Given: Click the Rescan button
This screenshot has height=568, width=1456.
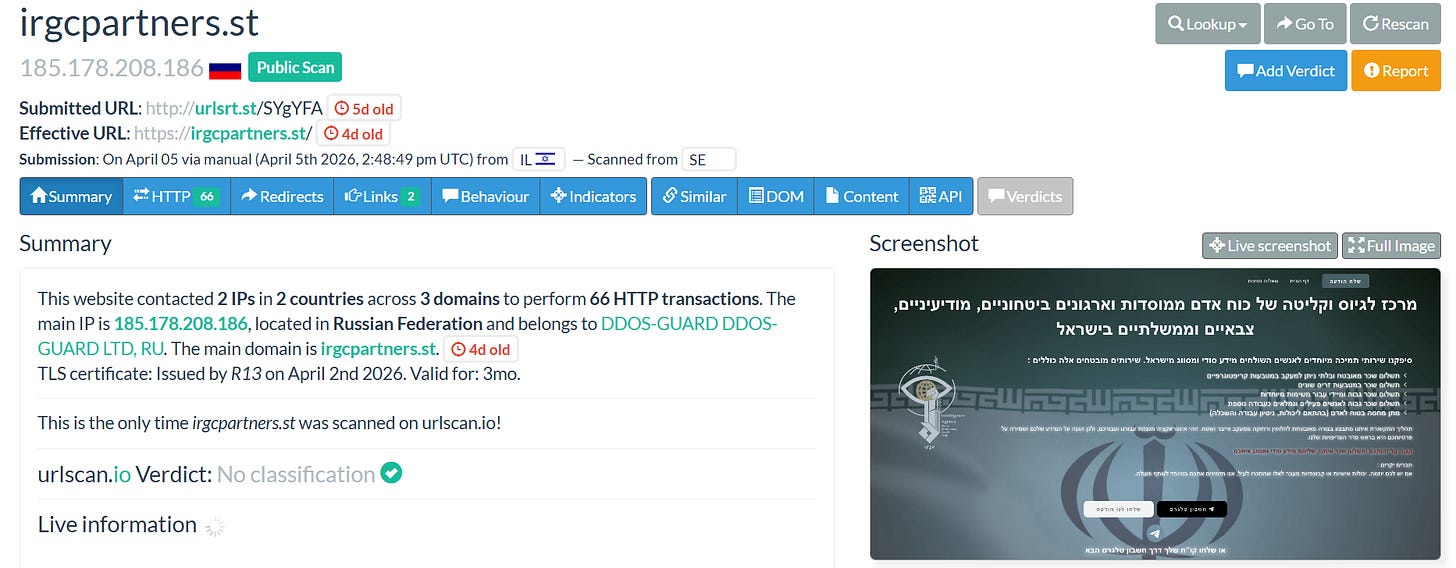Looking at the screenshot, I should (1395, 24).
